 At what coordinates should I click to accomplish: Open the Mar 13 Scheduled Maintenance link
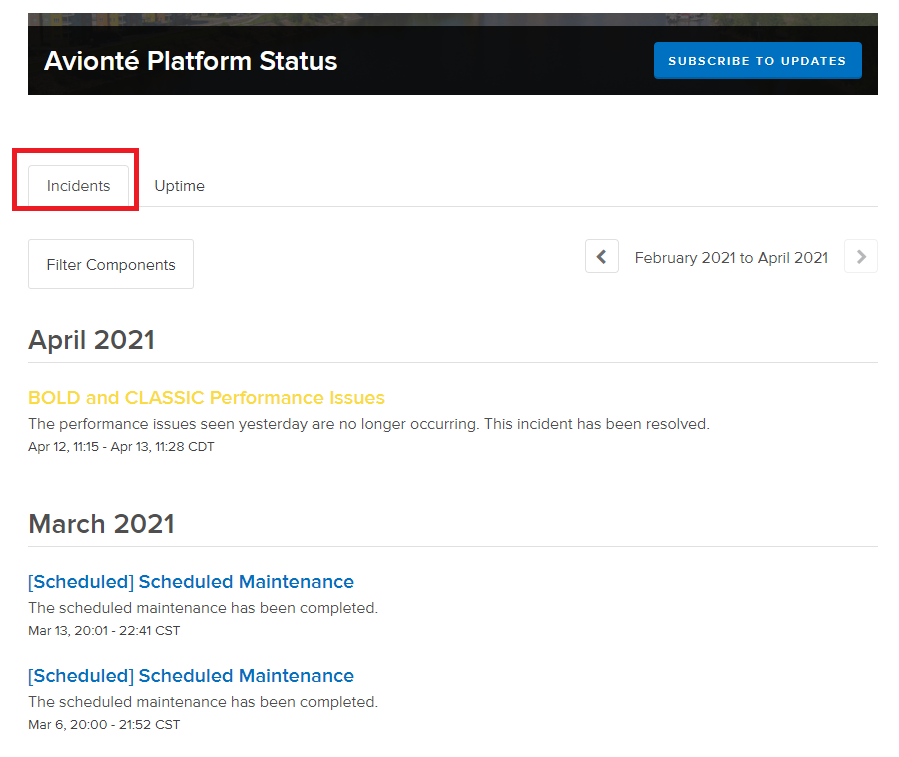pos(191,582)
